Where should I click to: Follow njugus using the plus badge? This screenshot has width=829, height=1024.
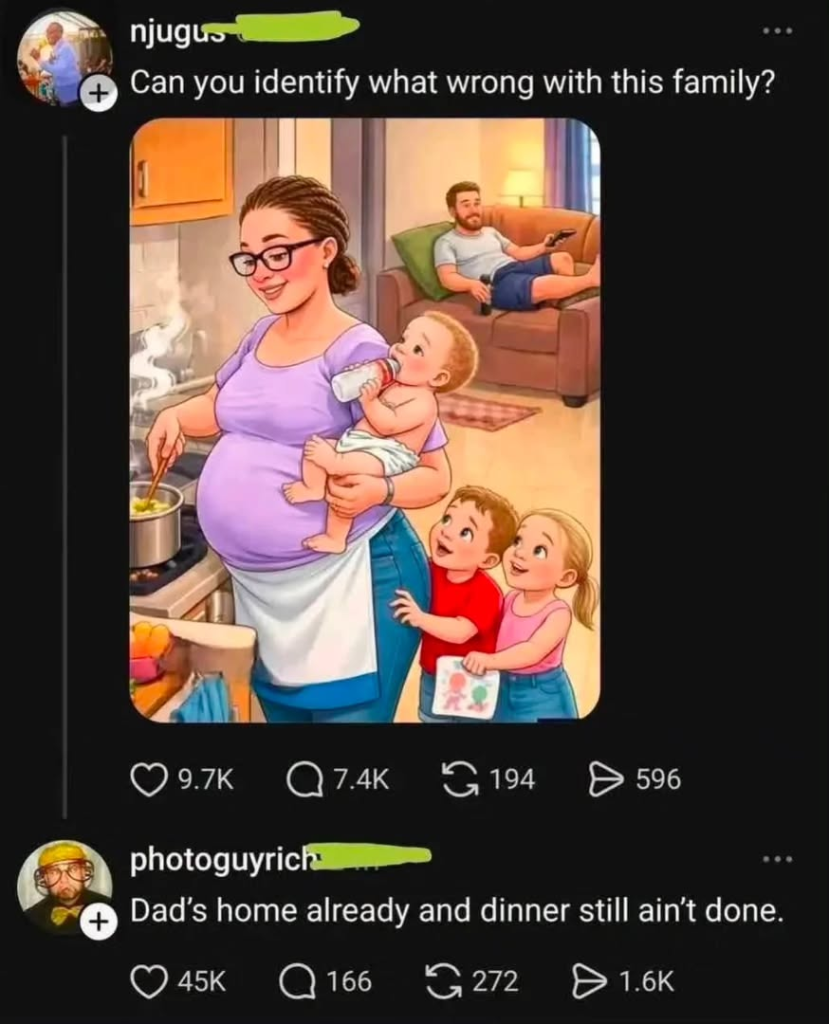tap(98, 95)
